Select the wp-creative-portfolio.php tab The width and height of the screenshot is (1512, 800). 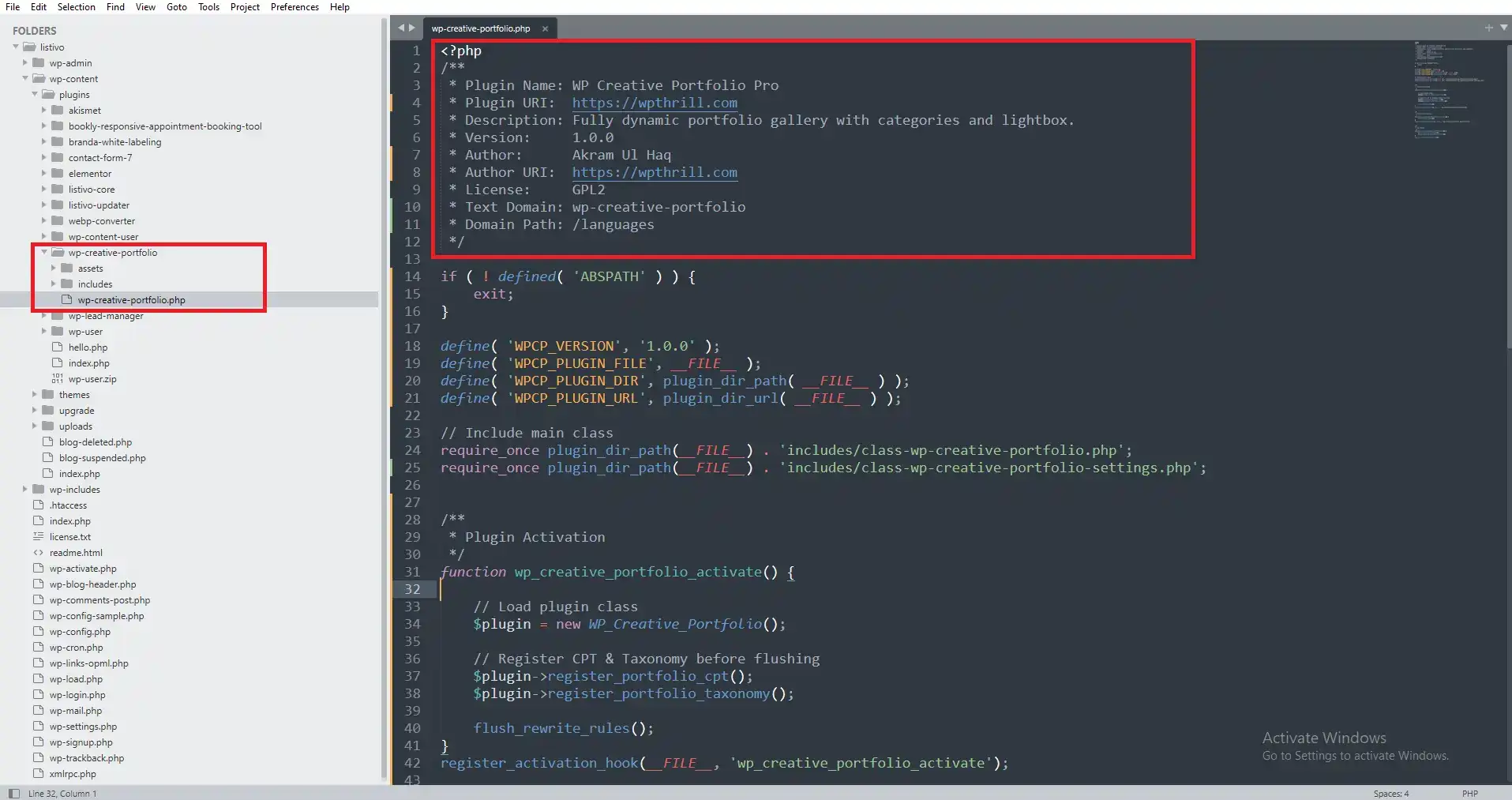[479, 28]
